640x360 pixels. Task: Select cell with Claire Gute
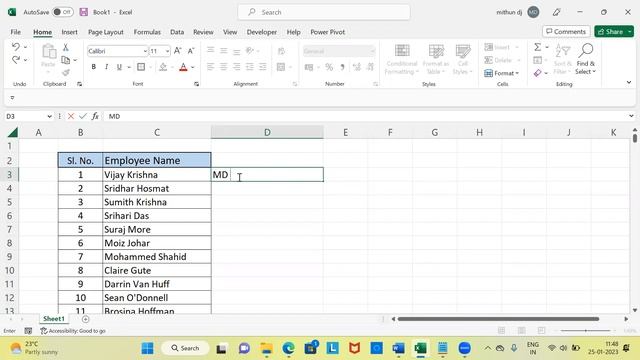(157, 271)
